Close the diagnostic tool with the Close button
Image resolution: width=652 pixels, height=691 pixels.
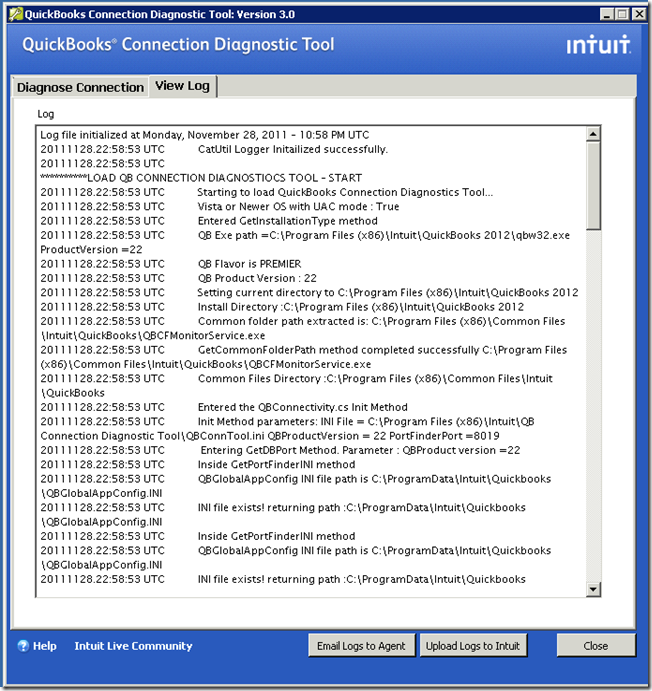tap(596, 646)
